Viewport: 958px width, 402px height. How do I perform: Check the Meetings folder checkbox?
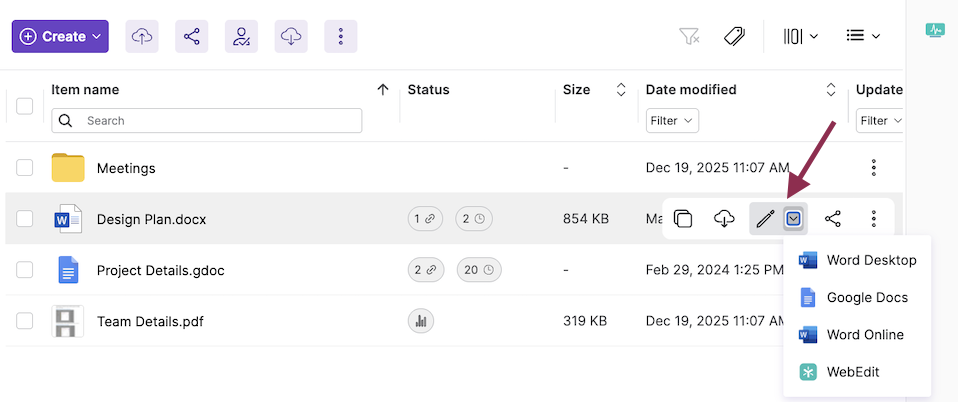pos(25,168)
